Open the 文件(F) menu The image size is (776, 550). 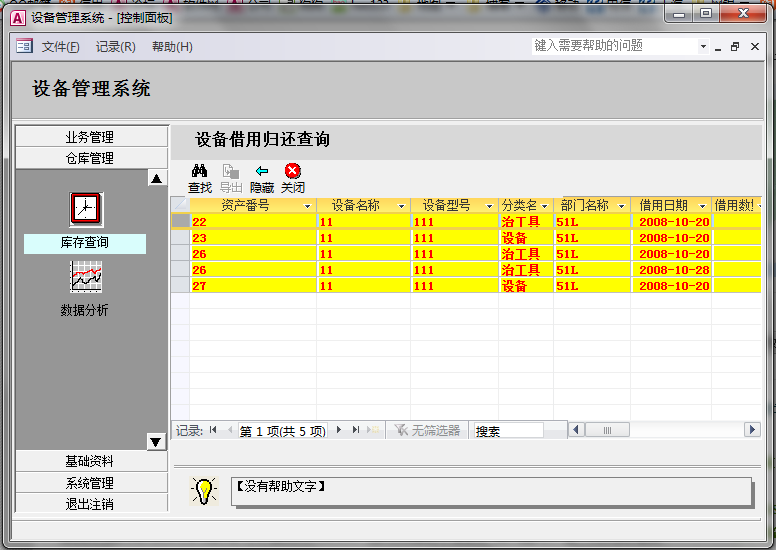60,47
